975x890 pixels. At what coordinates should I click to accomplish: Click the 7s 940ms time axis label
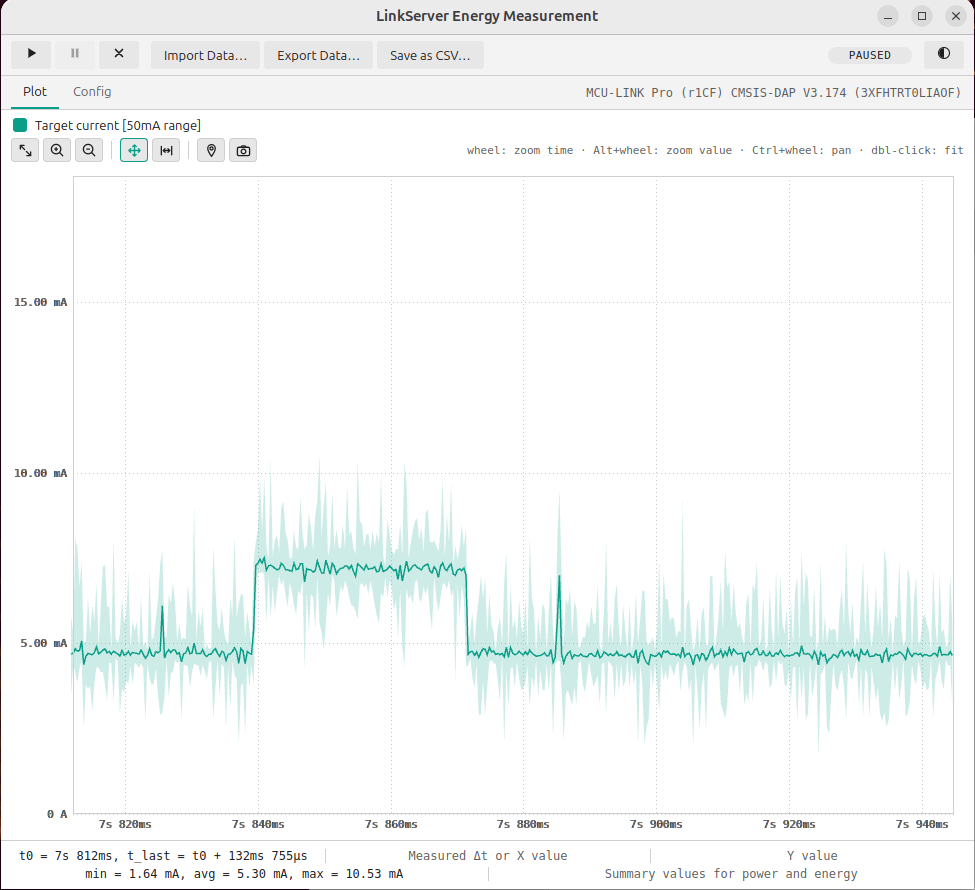[922, 824]
